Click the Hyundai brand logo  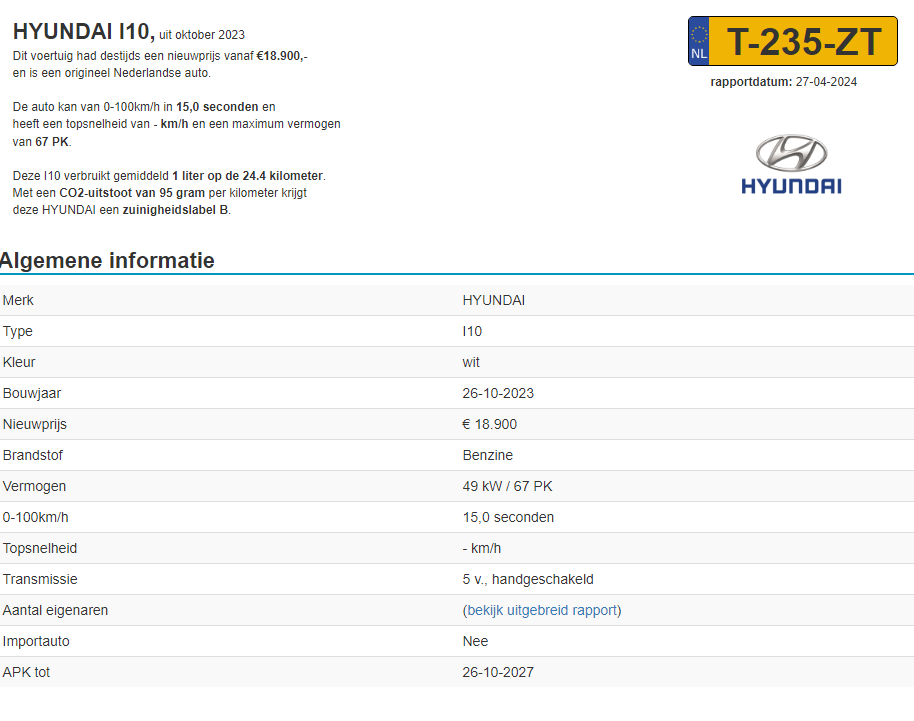pyautogui.click(x=791, y=164)
